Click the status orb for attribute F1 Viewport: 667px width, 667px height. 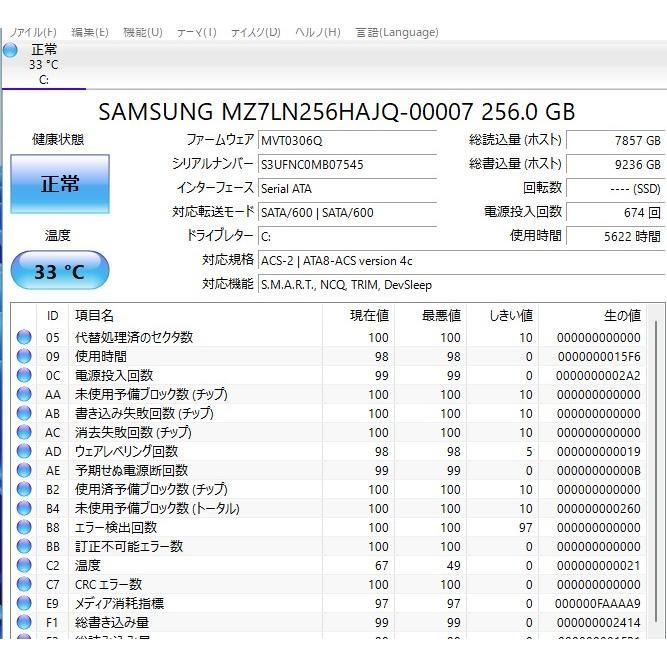coord(24,622)
